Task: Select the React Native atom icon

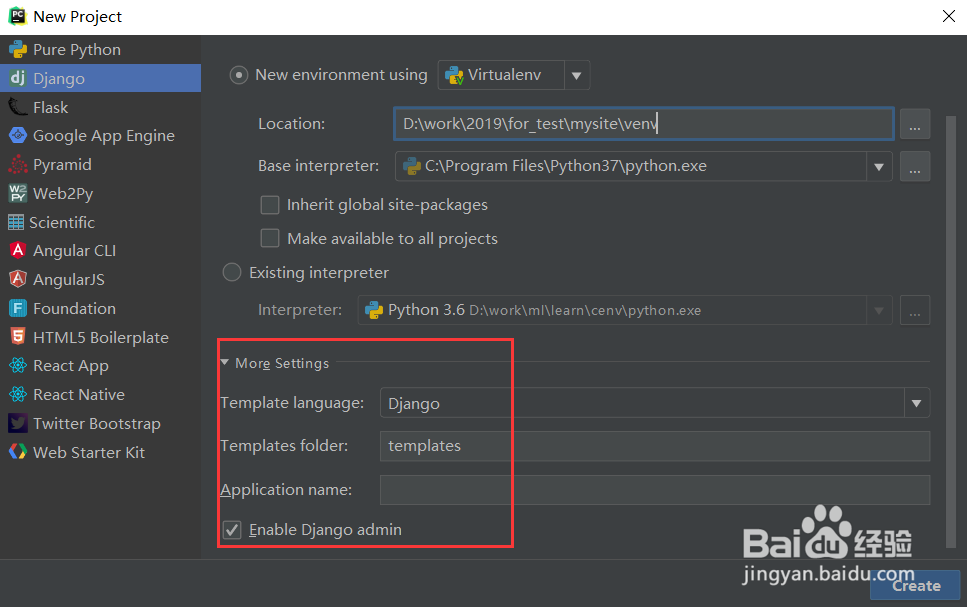Action: (18, 394)
